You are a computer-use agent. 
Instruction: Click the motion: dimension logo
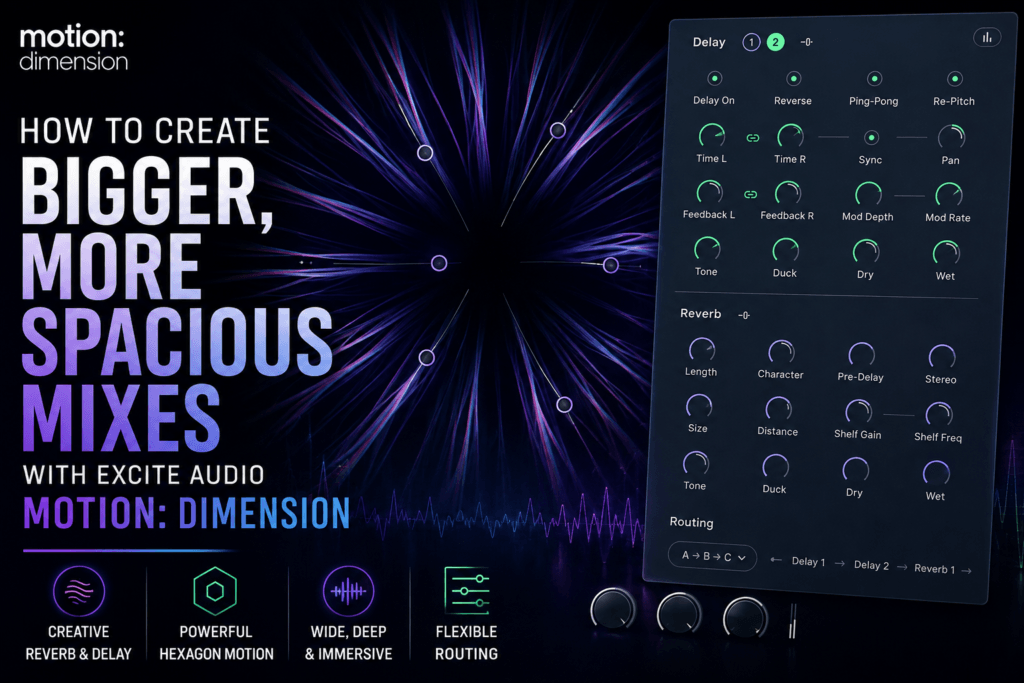click(73, 48)
